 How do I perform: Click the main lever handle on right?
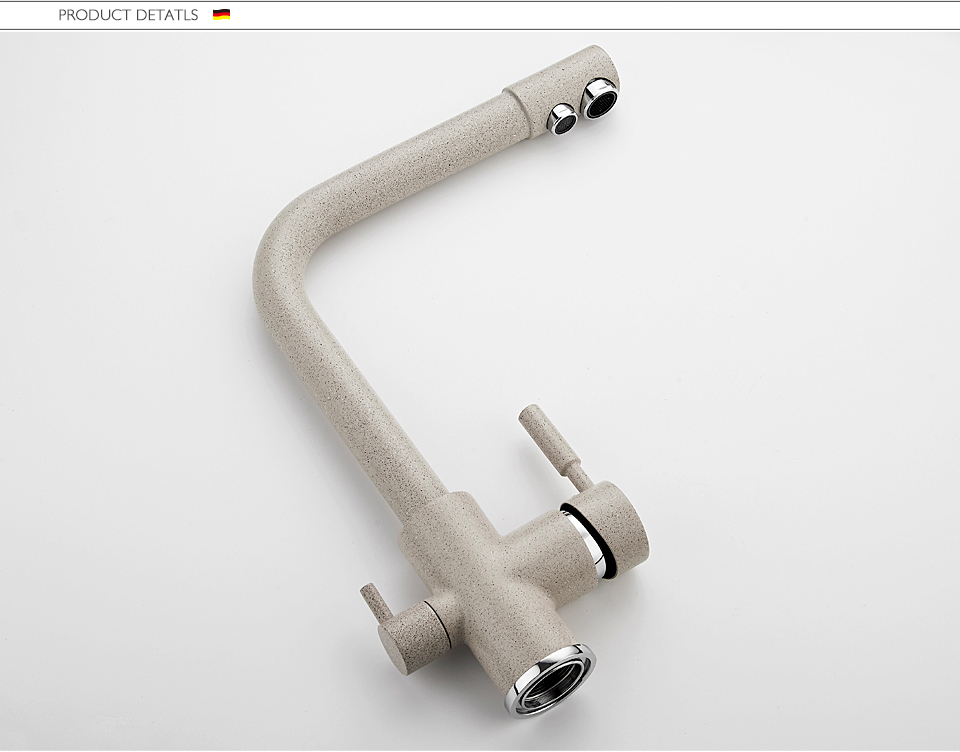coord(534,429)
